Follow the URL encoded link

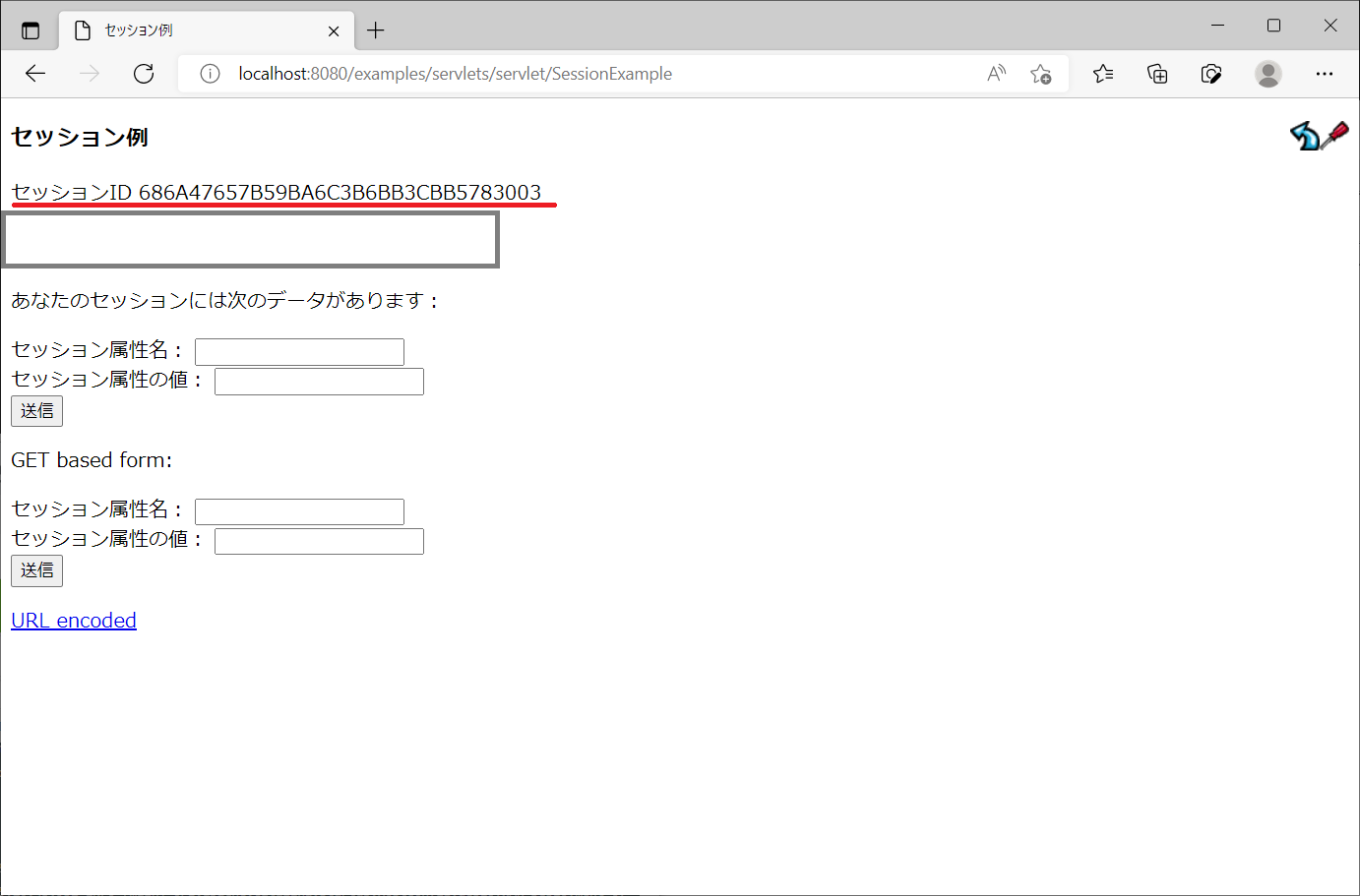[73, 620]
